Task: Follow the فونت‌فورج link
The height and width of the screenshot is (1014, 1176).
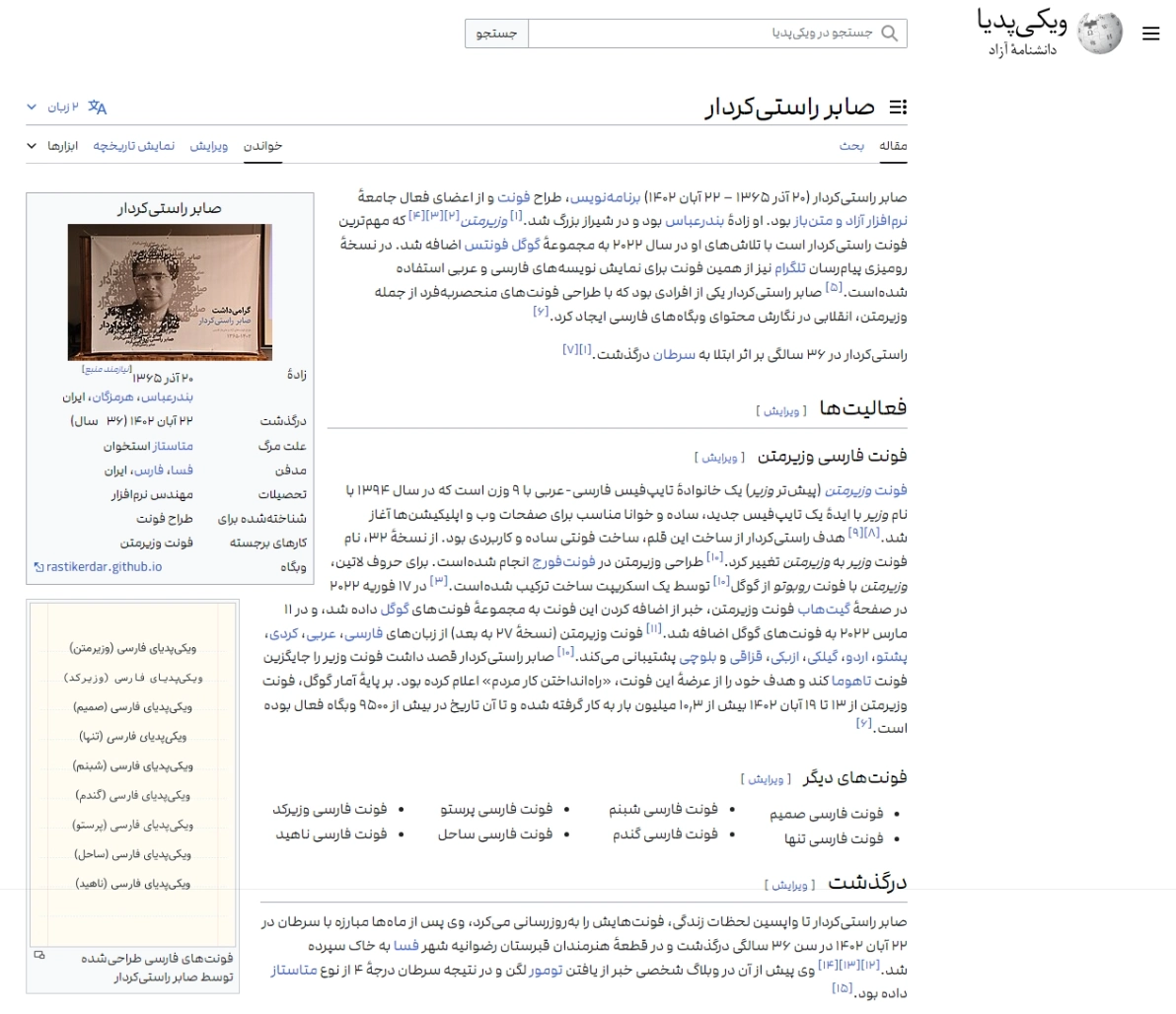Action: (x=563, y=561)
